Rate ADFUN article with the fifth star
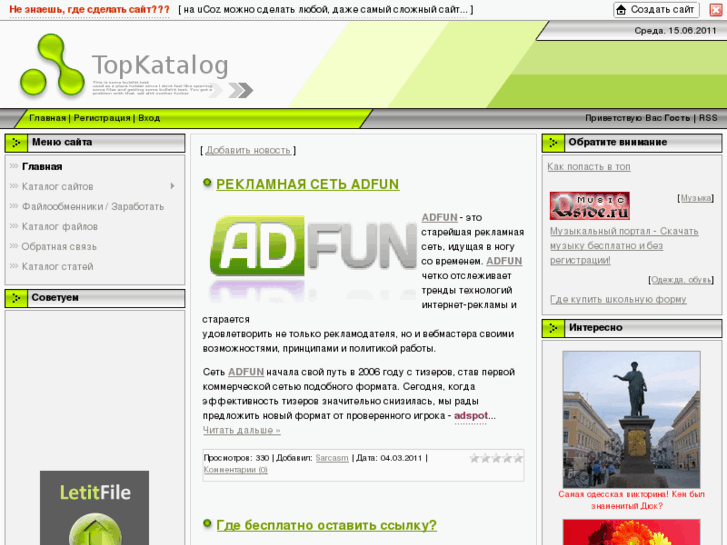Screen dimensions: 727x545 click(518, 458)
